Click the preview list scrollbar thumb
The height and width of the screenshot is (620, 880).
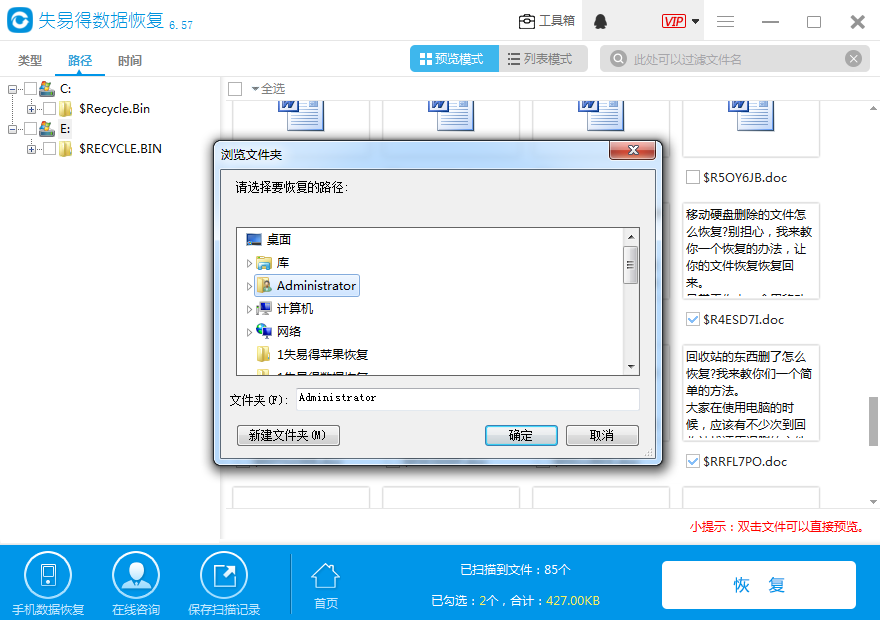click(873, 421)
